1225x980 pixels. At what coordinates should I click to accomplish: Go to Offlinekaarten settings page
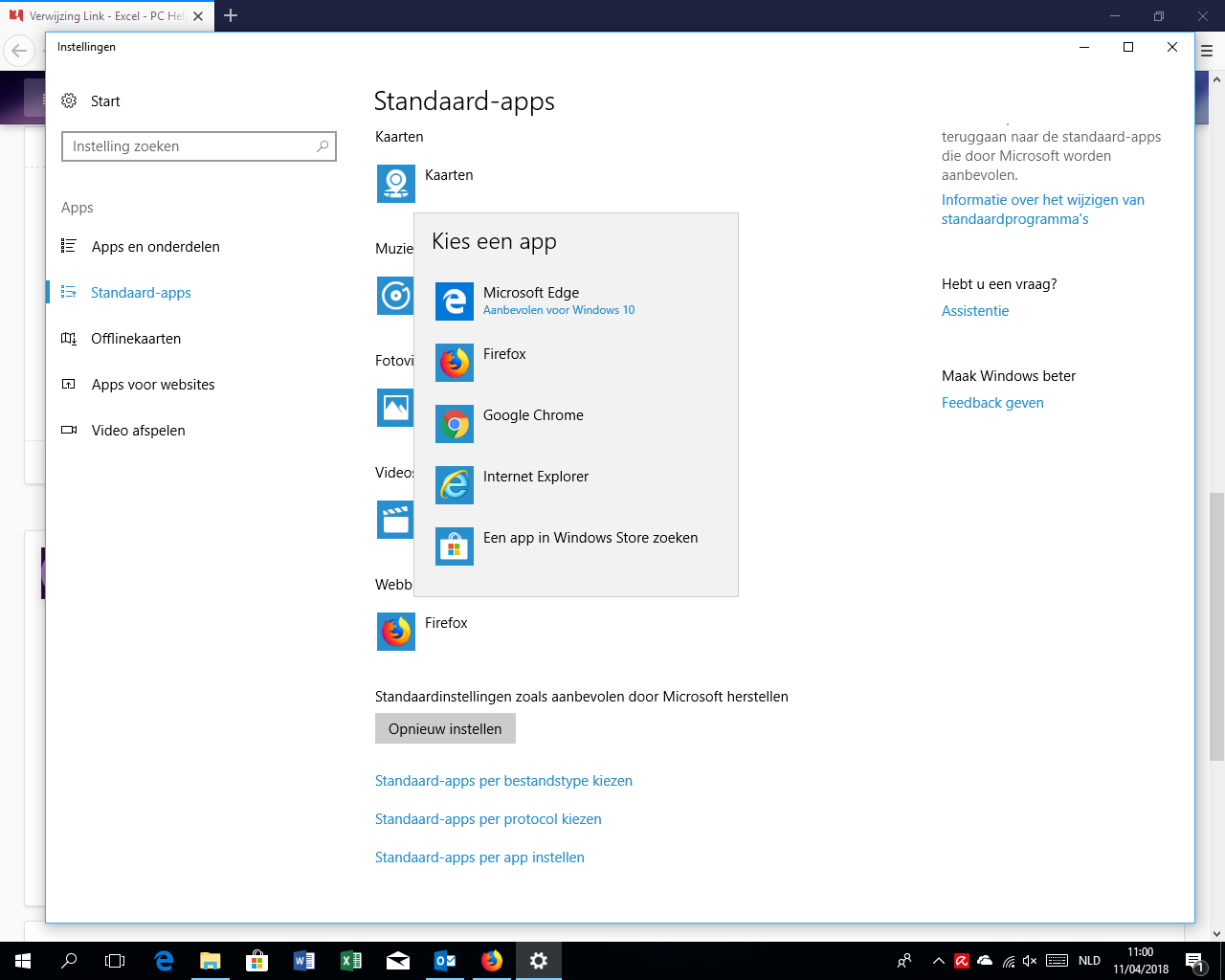point(136,339)
